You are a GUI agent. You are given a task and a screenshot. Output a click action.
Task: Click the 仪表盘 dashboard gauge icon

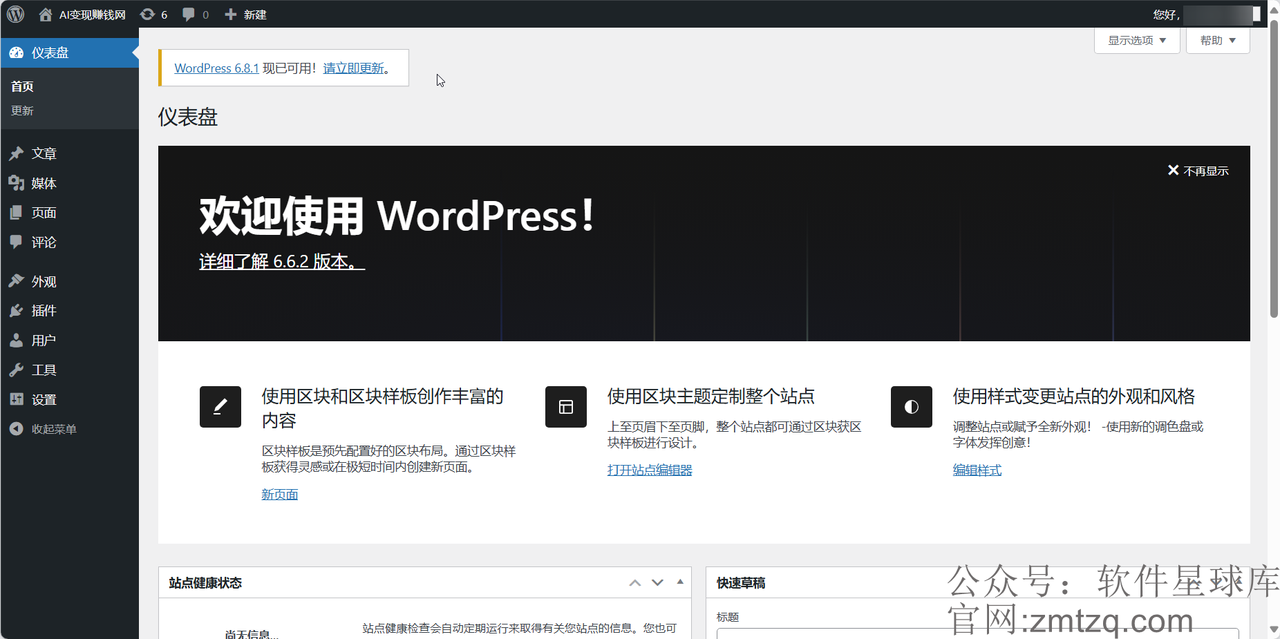[16, 52]
